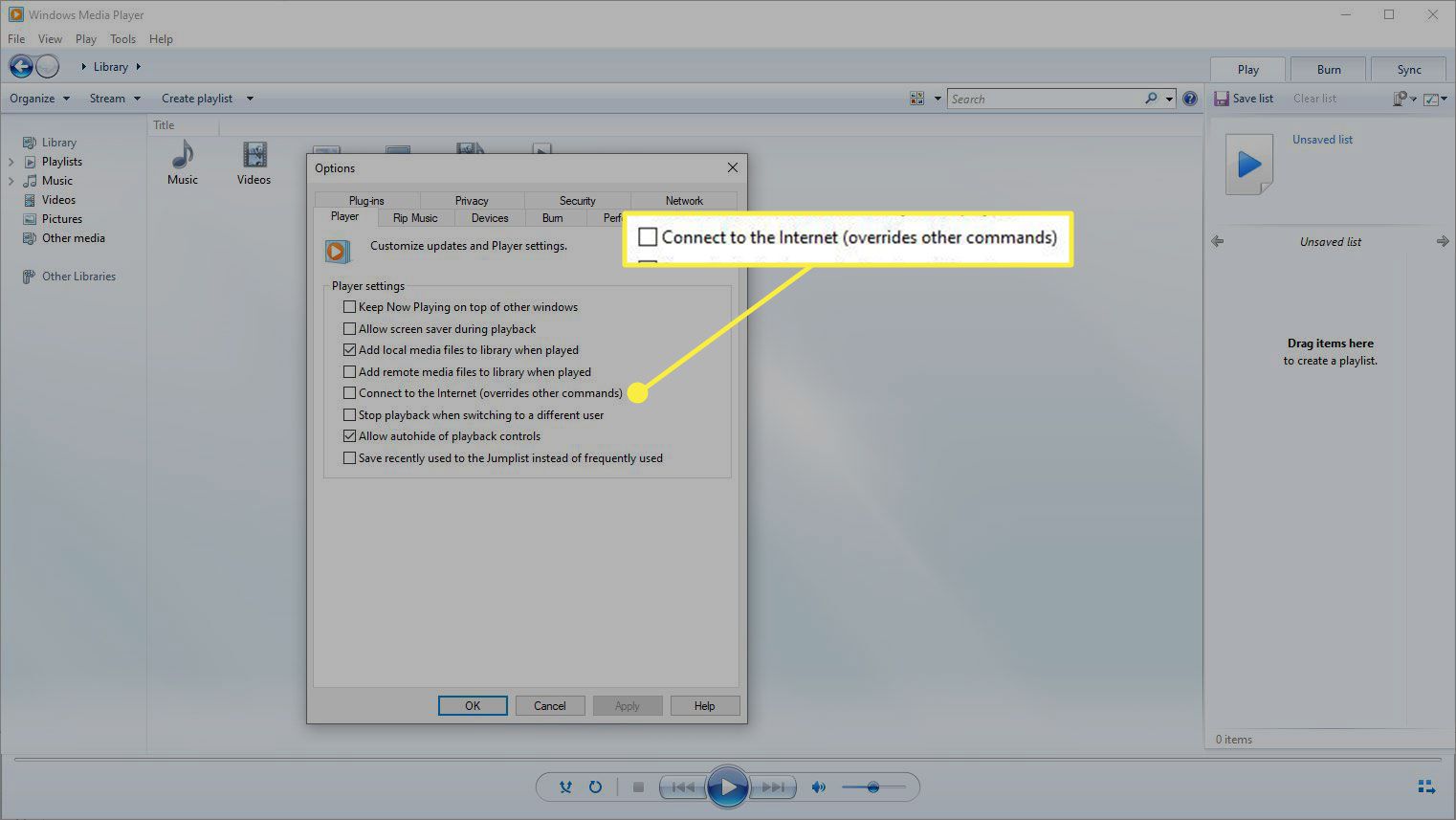The height and width of the screenshot is (820, 1456).
Task: Enable Keep Now Playing on top checkbox
Action: [x=349, y=307]
